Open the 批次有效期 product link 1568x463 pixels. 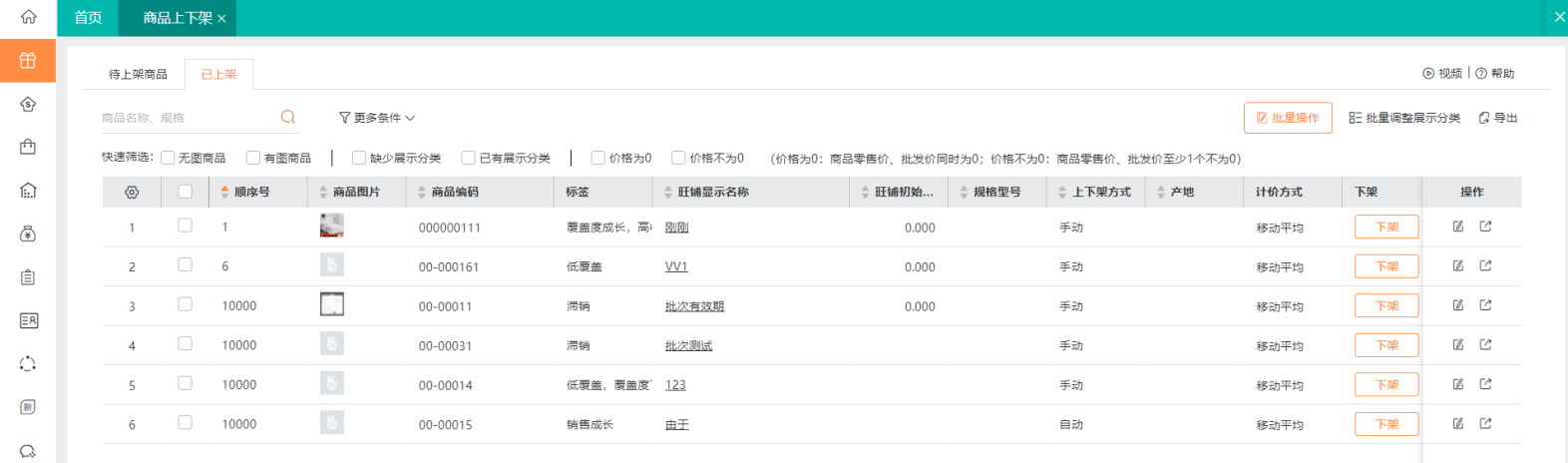[x=694, y=306]
